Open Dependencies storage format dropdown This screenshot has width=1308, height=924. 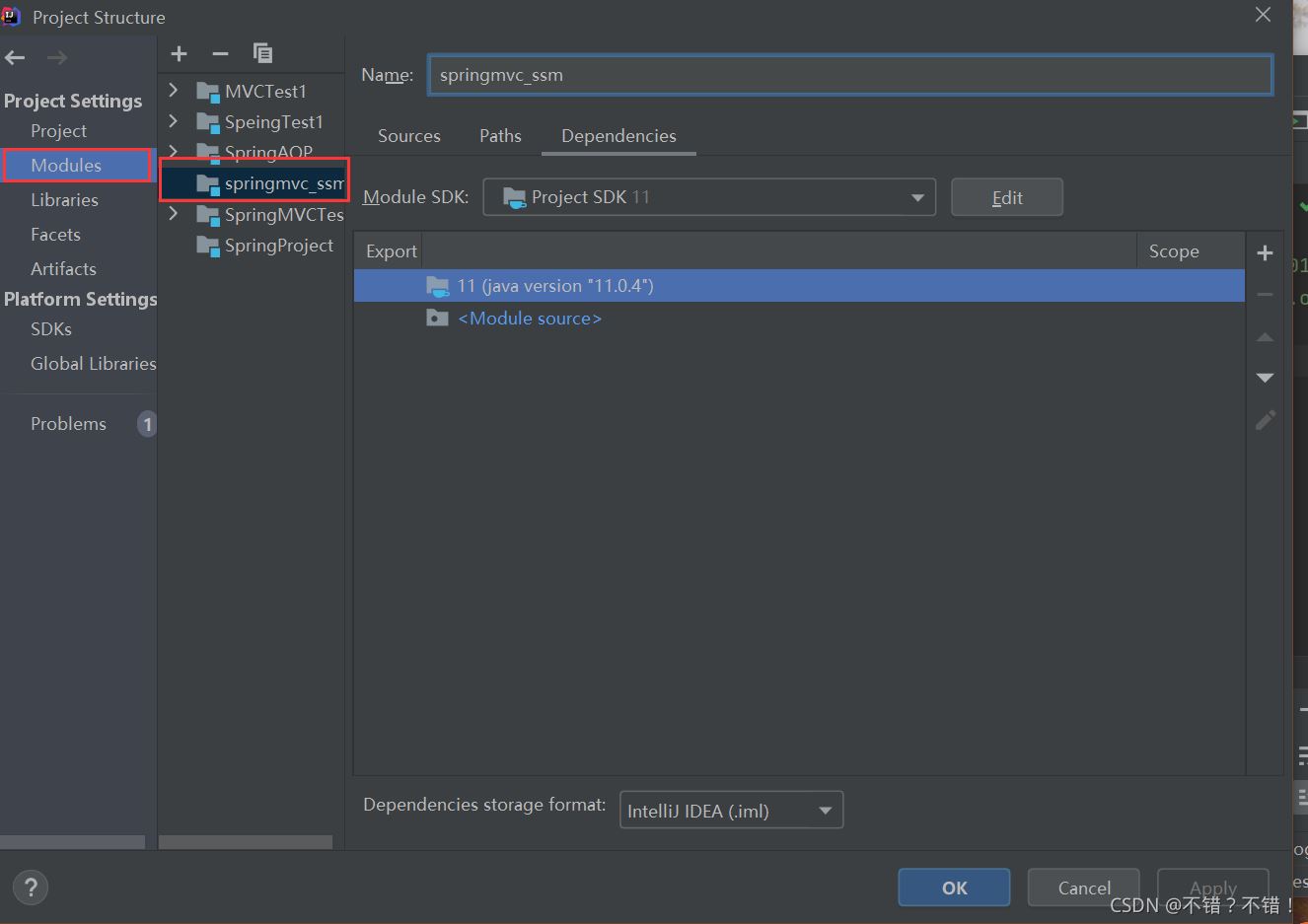(731, 811)
